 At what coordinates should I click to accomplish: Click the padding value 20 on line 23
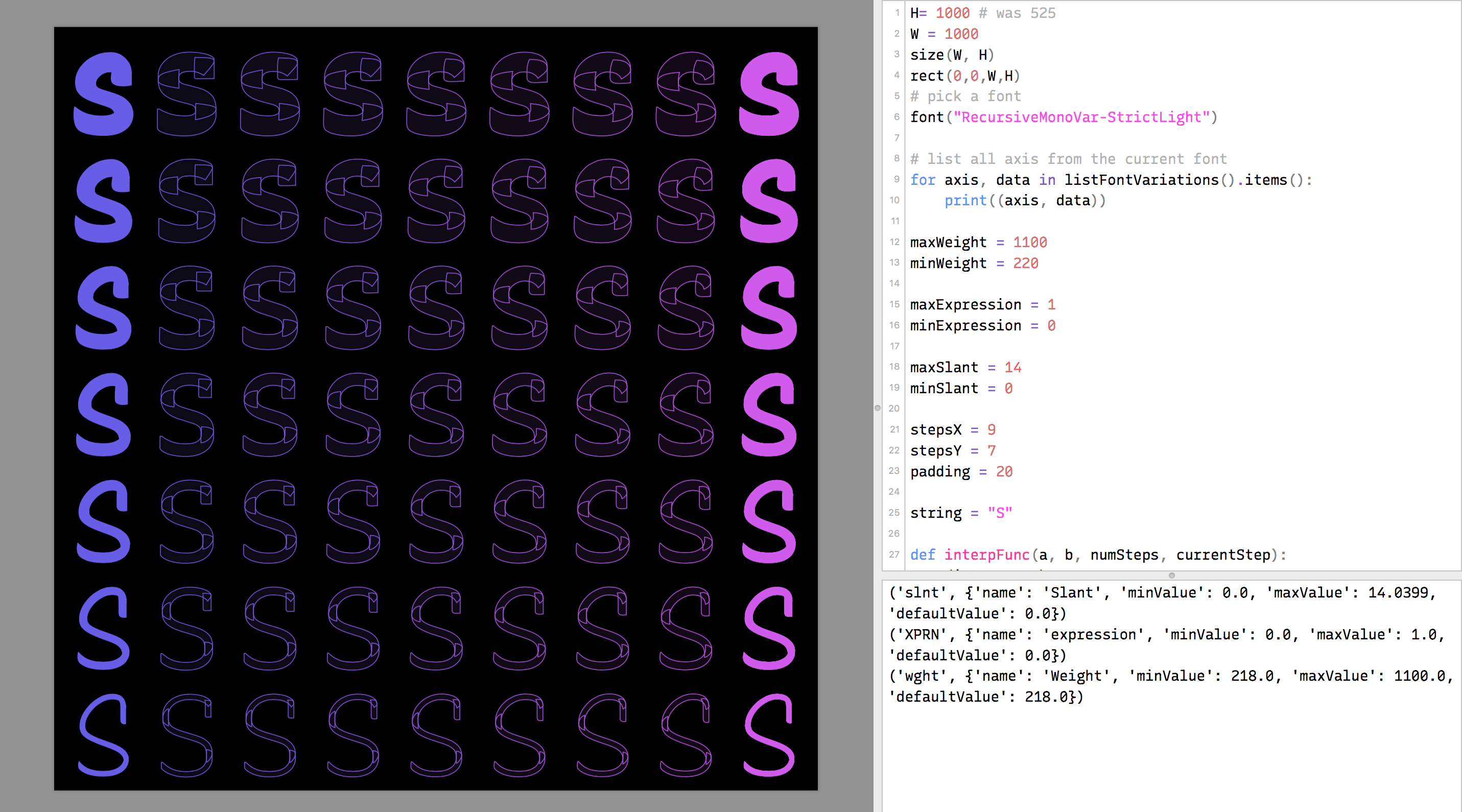pos(1005,471)
